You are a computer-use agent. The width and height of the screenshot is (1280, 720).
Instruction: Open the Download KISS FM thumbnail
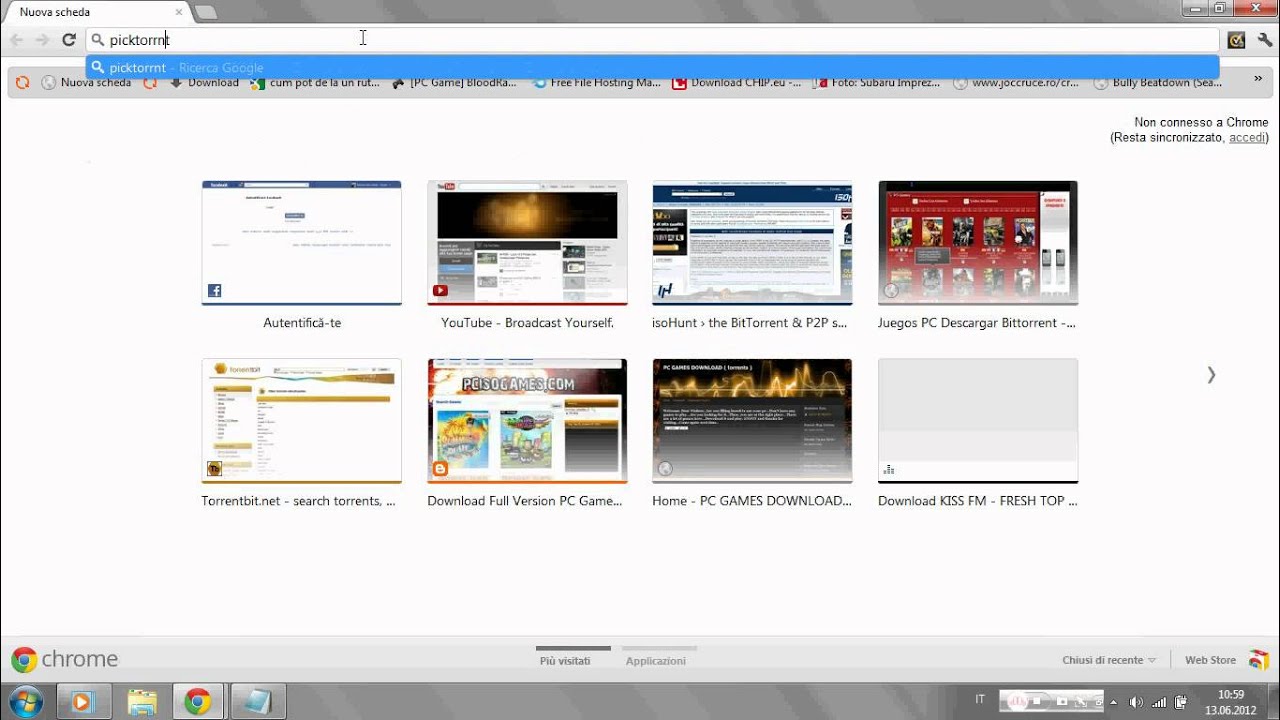point(978,421)
